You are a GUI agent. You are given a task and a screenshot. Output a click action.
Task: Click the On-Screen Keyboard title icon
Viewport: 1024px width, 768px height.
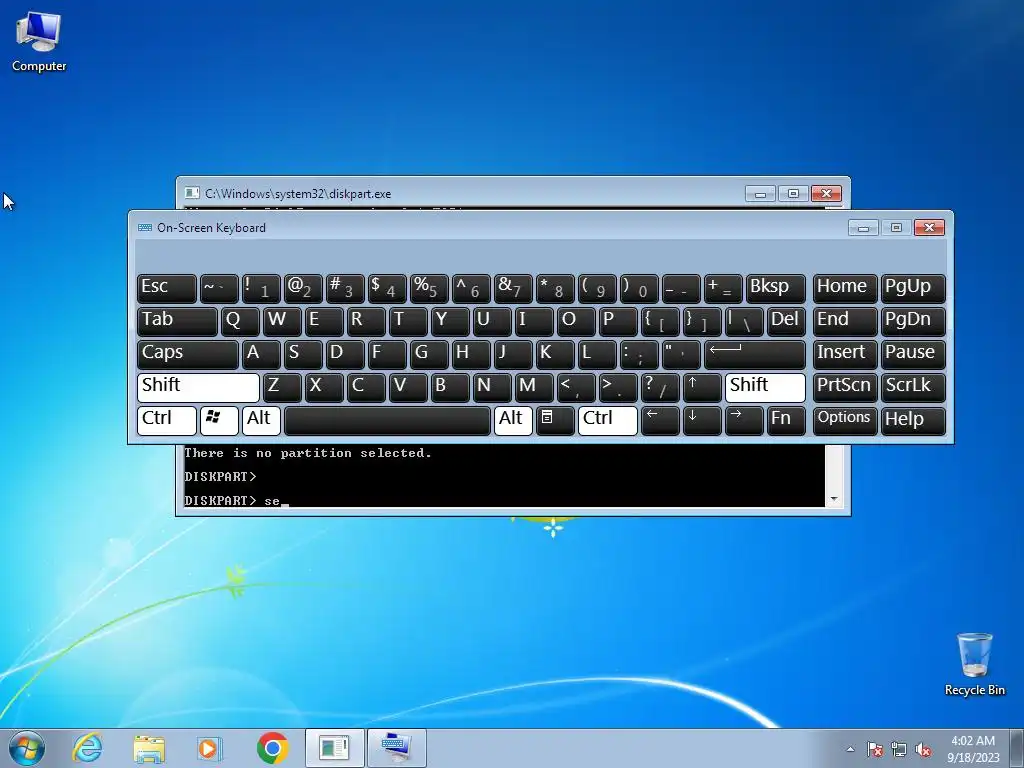(x=145, y=227)
